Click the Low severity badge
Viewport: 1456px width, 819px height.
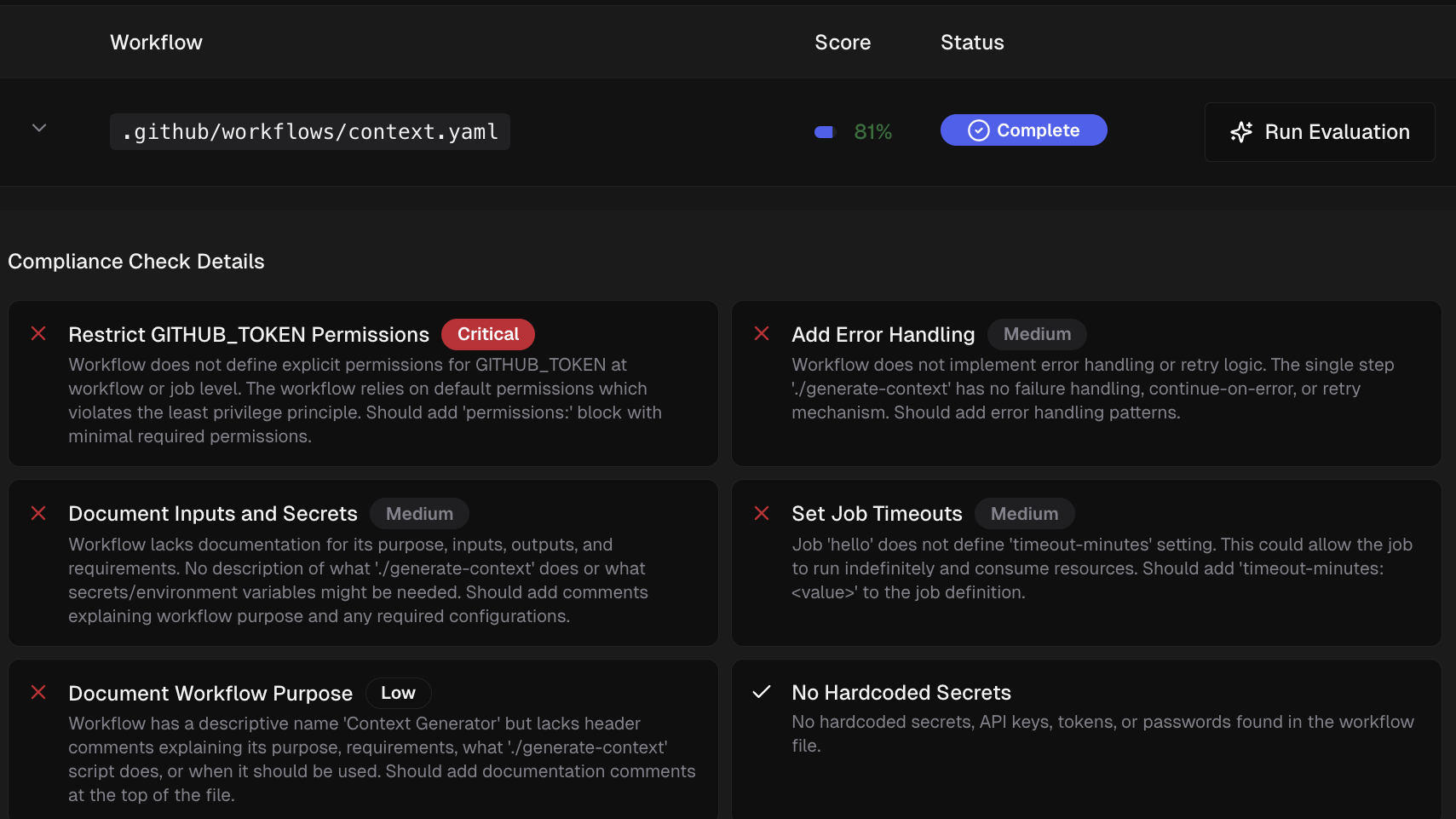tap(398, 693)
